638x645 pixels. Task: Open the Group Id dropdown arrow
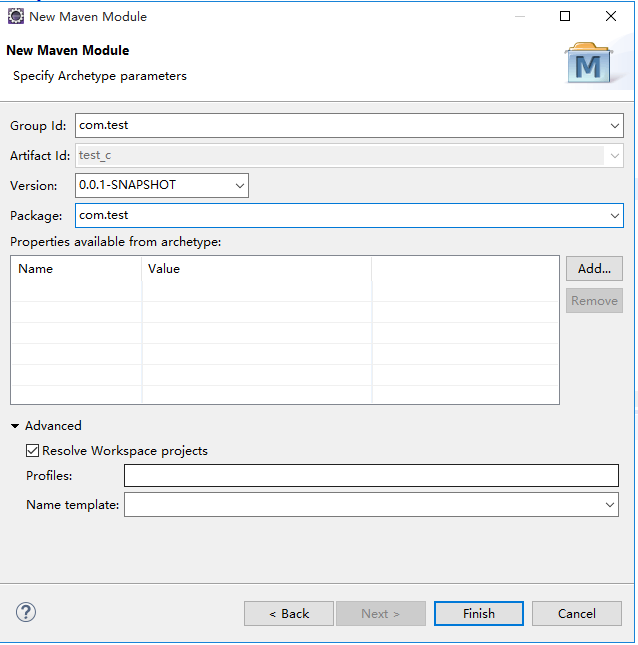[x=615, y=125]
